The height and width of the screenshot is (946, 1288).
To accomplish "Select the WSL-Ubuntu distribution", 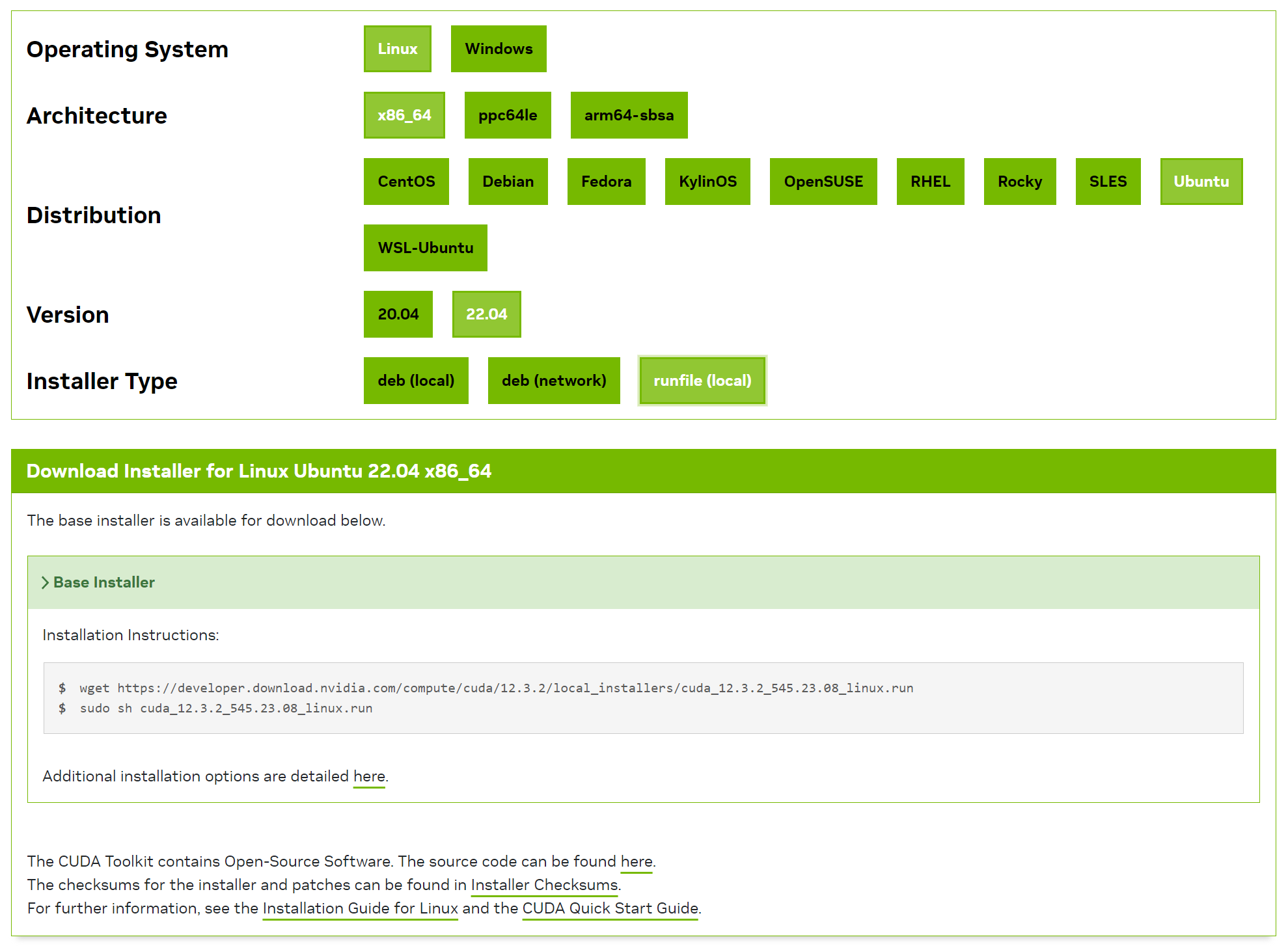I will coord(425,248).
